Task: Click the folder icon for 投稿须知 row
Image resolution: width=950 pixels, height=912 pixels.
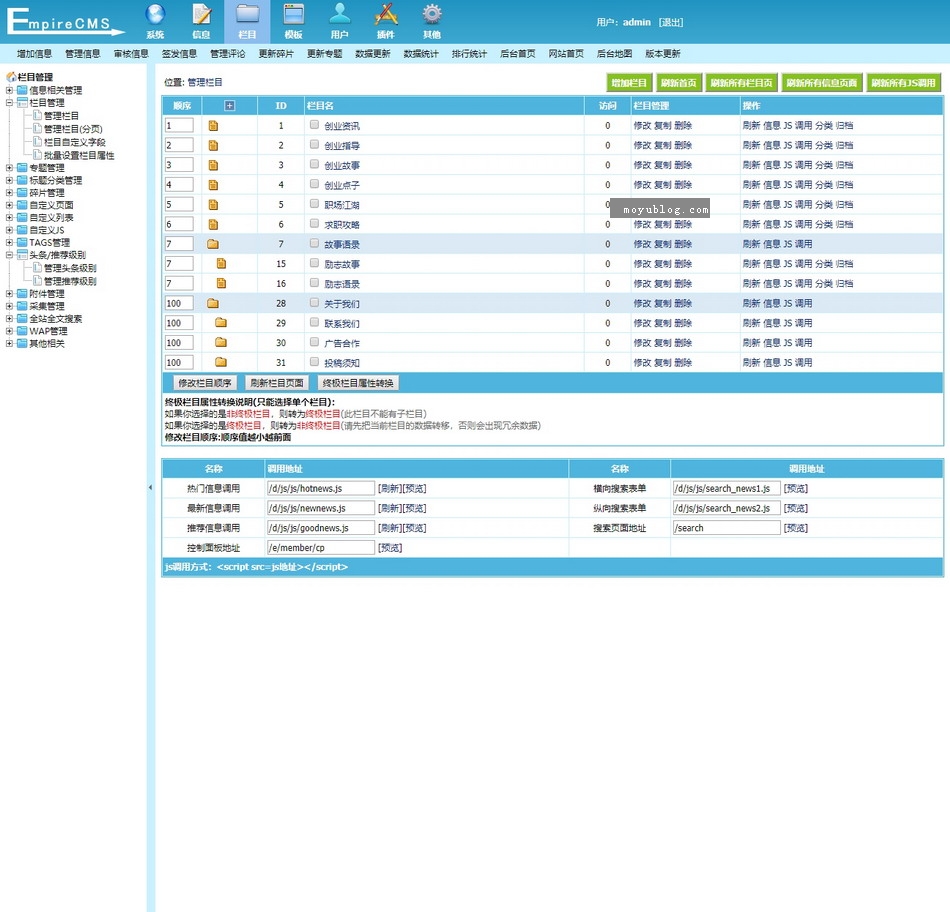Action: tap(221, 362)
